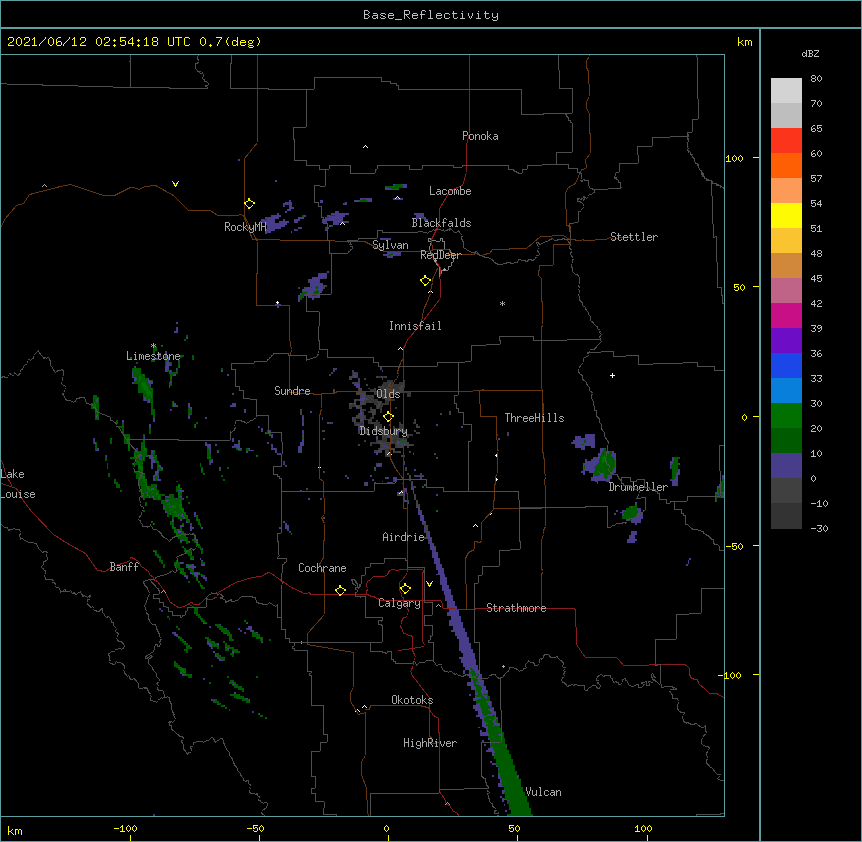Click the green radar echo near Drumheller
The height and width of the screenshot is (842, 862).
point(604,464)
